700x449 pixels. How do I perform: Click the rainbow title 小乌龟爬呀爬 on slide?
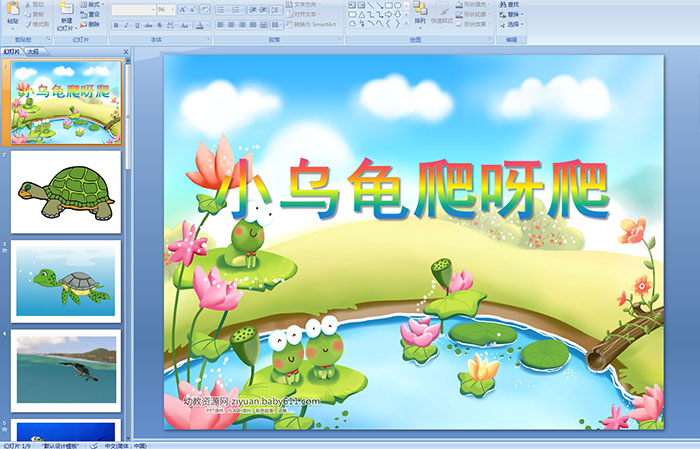coord(413,190)
